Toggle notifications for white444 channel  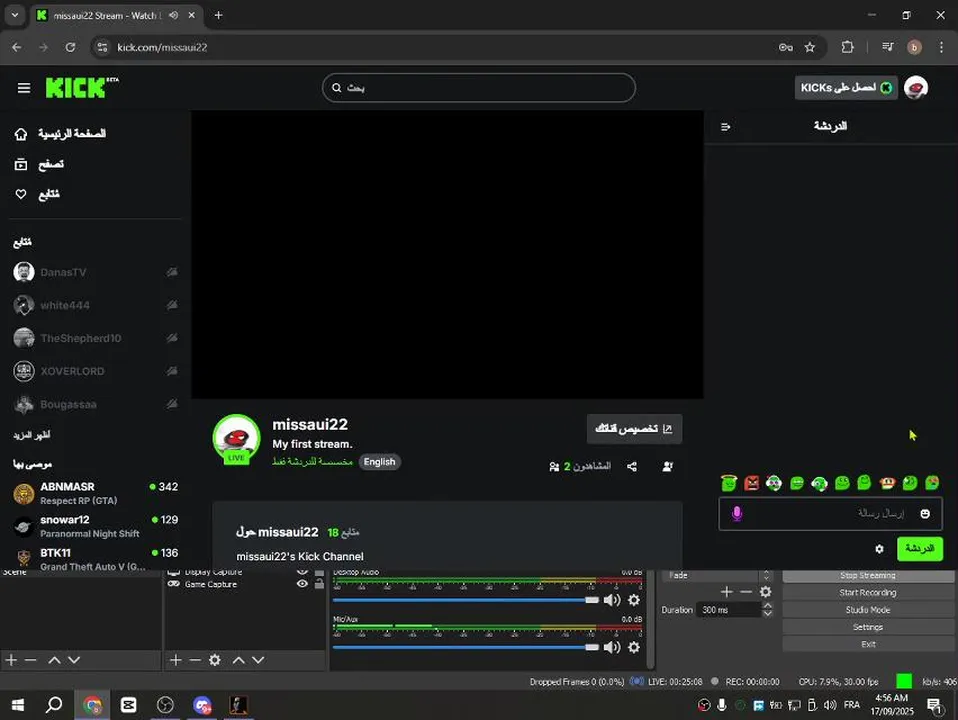click(172, 305)
